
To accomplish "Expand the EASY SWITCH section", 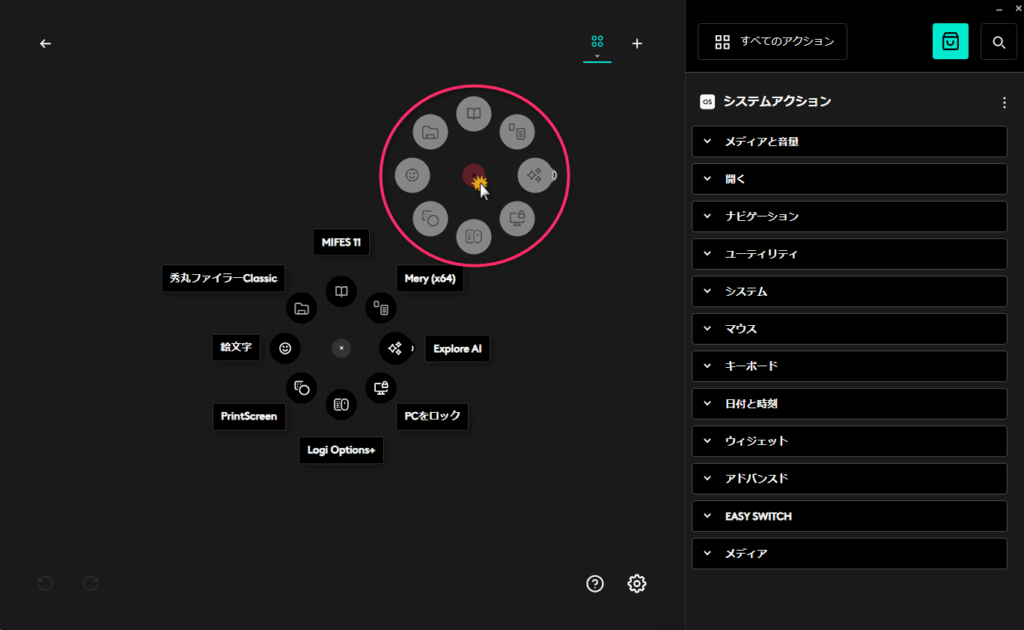I will pyautogui.click(x=849, y=516).
